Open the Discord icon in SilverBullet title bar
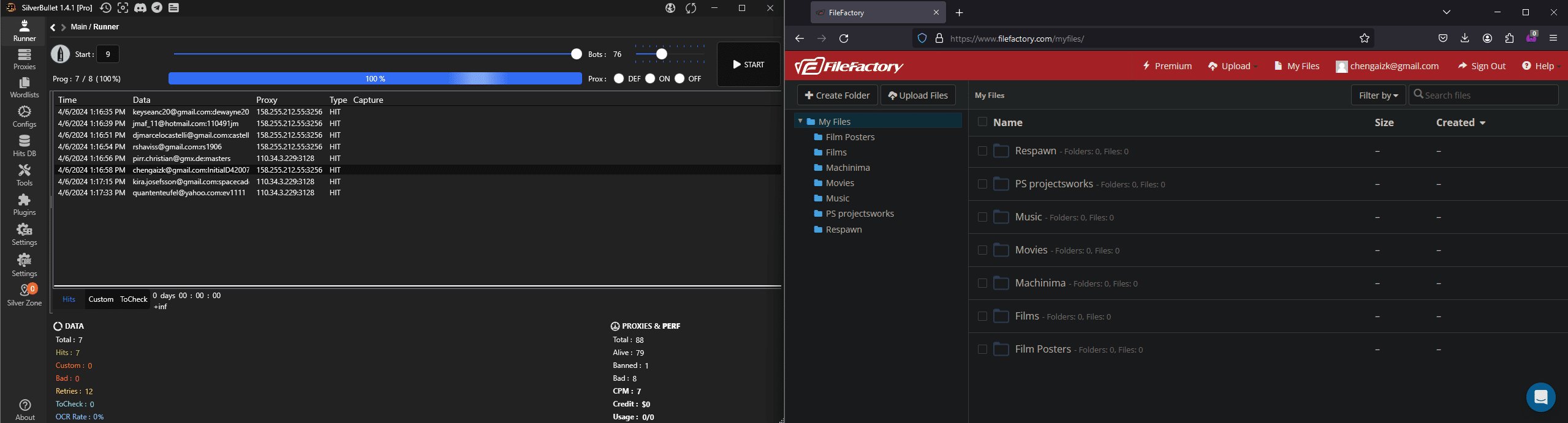Image resolution: width=1568 pixels, height=423 pixels. pyautogui.click(x=140, y=8)
